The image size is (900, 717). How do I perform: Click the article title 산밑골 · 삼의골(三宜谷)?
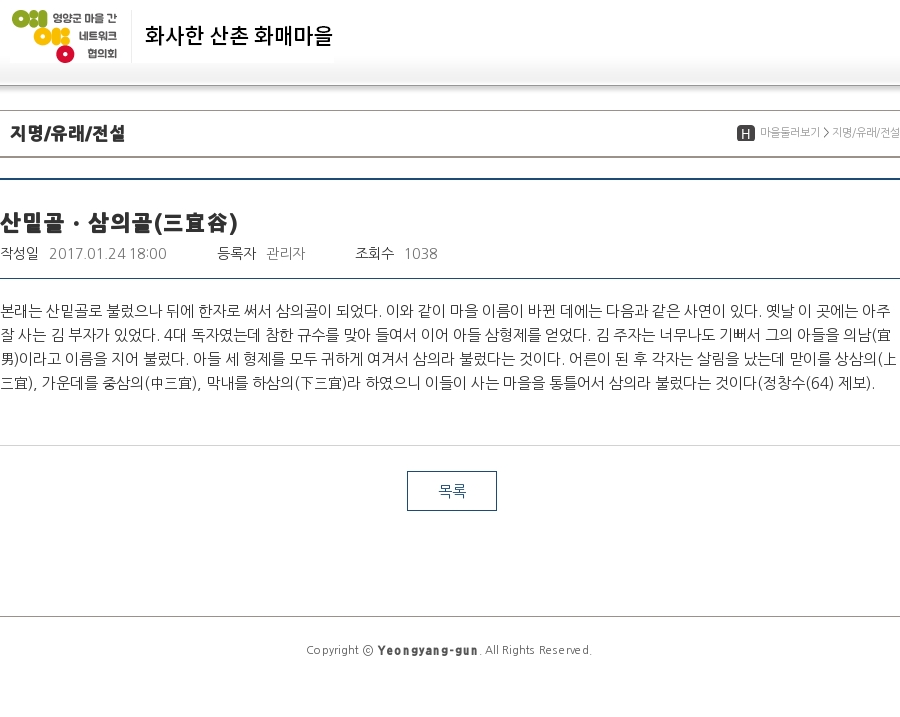click(x=119, y=223)
